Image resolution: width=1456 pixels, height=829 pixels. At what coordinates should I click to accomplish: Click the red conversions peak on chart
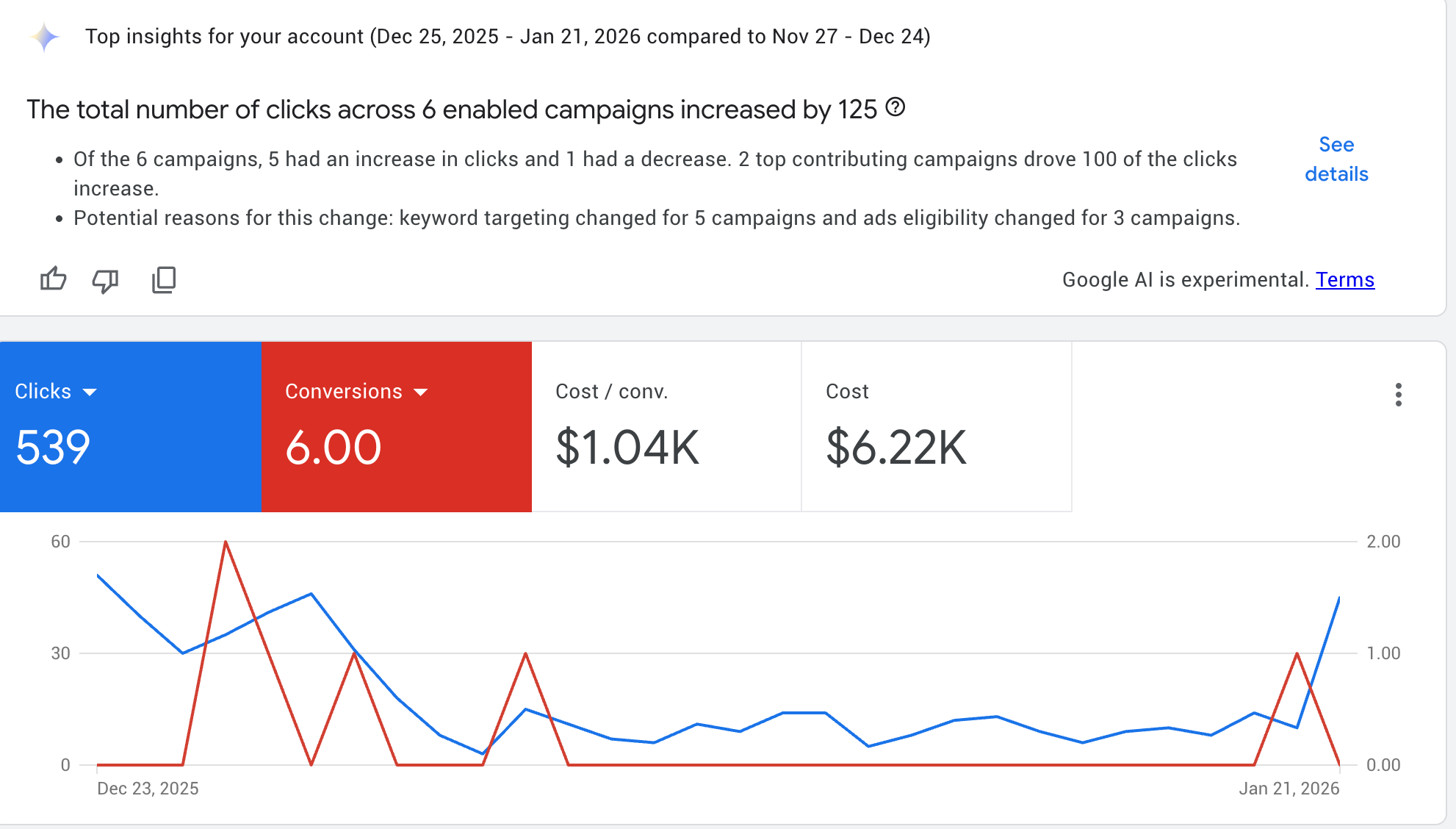[x=226, y=543]
